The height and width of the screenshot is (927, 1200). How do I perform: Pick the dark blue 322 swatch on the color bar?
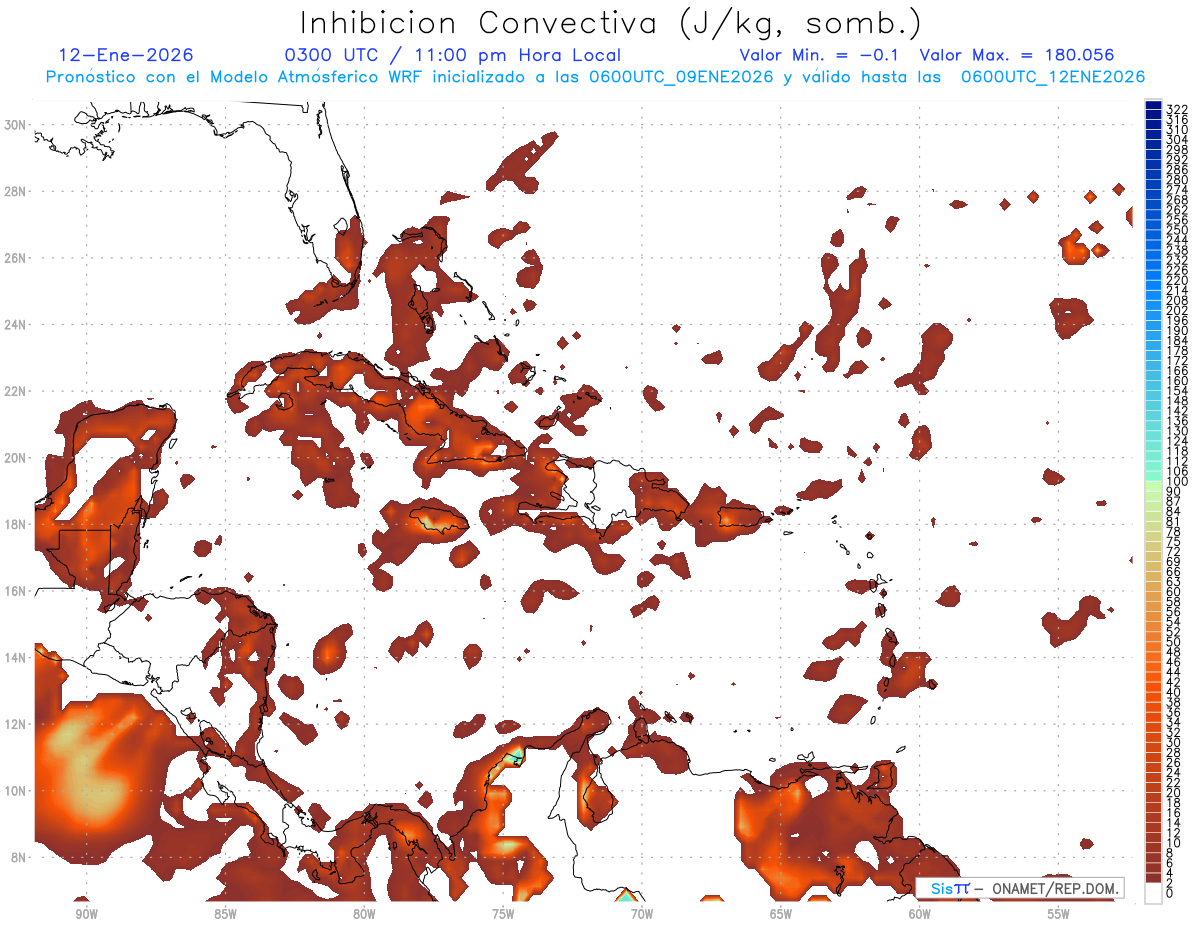(1154, 106)
